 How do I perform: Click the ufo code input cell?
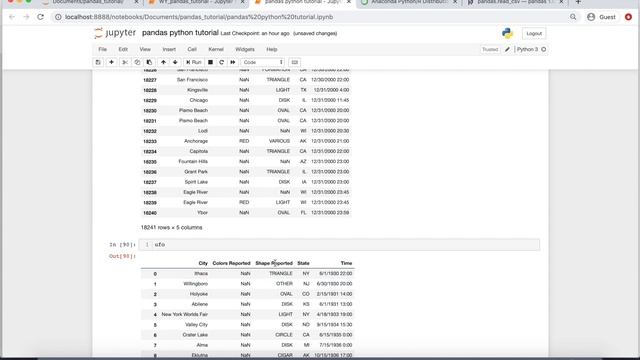point(339,244)
